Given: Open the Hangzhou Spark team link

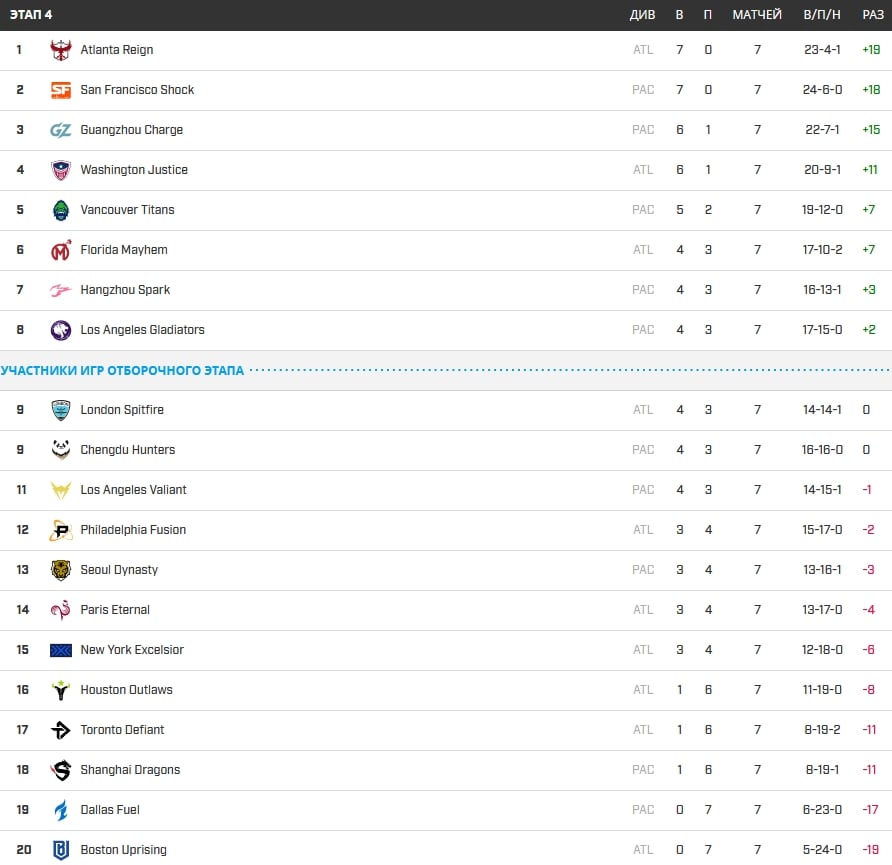Looking at the screenshot, I should [125, 290].
